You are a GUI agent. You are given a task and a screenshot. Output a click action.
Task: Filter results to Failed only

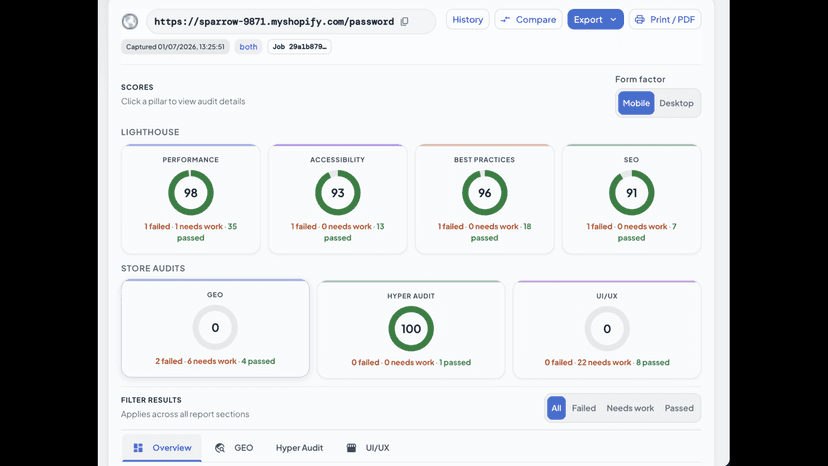tap(584, 408)
